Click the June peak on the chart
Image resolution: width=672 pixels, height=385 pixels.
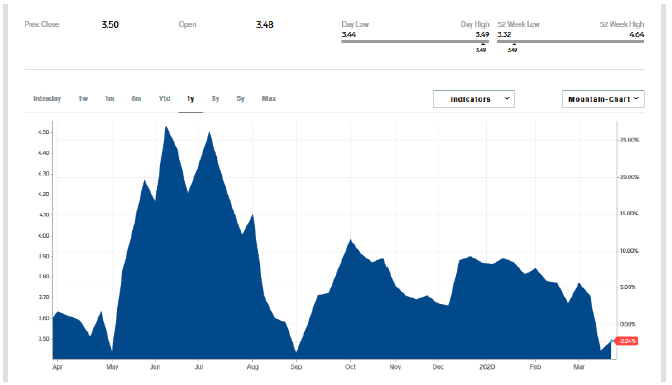tap(166, 127)
